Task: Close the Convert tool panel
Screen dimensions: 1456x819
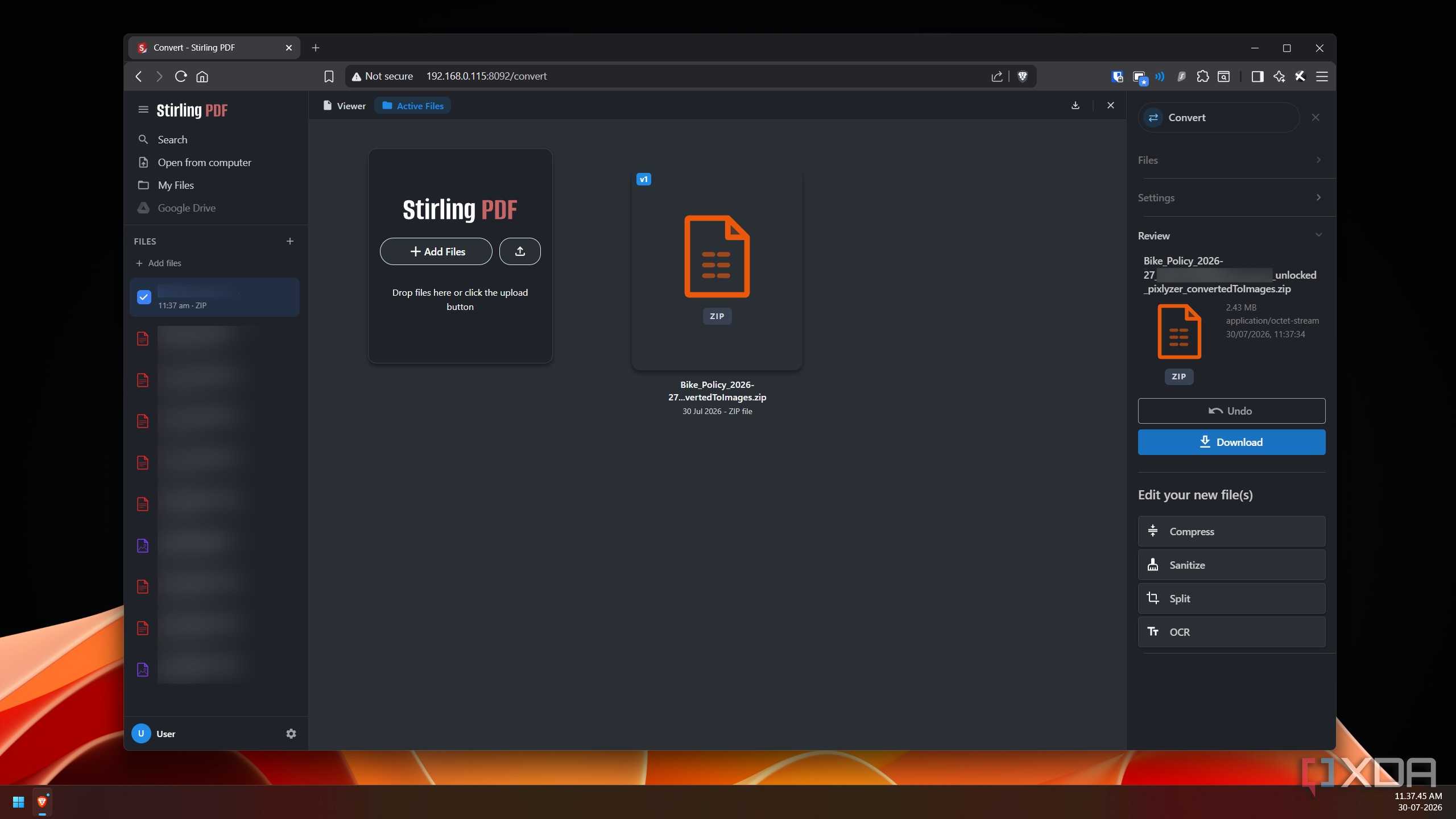Action: [x=1316, y=117]
